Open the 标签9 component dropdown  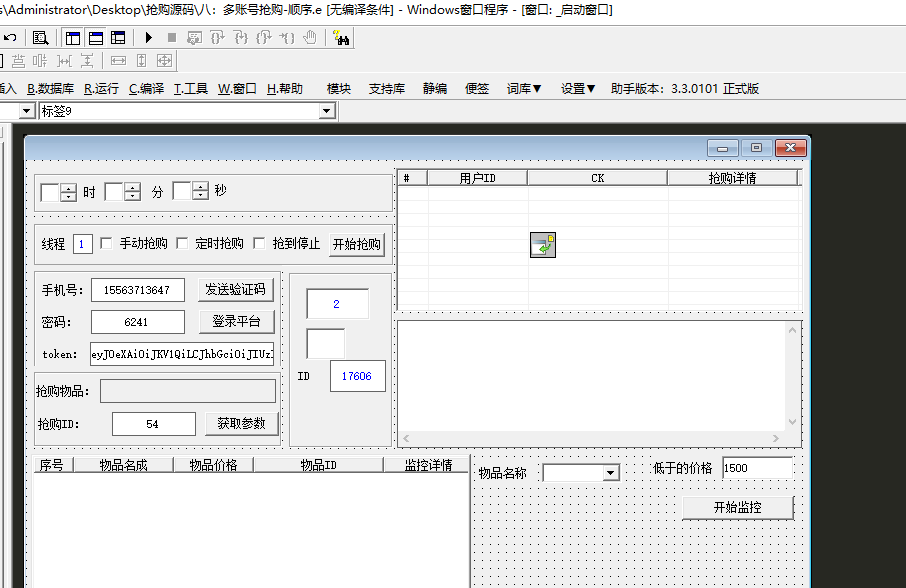coord(327,111)
